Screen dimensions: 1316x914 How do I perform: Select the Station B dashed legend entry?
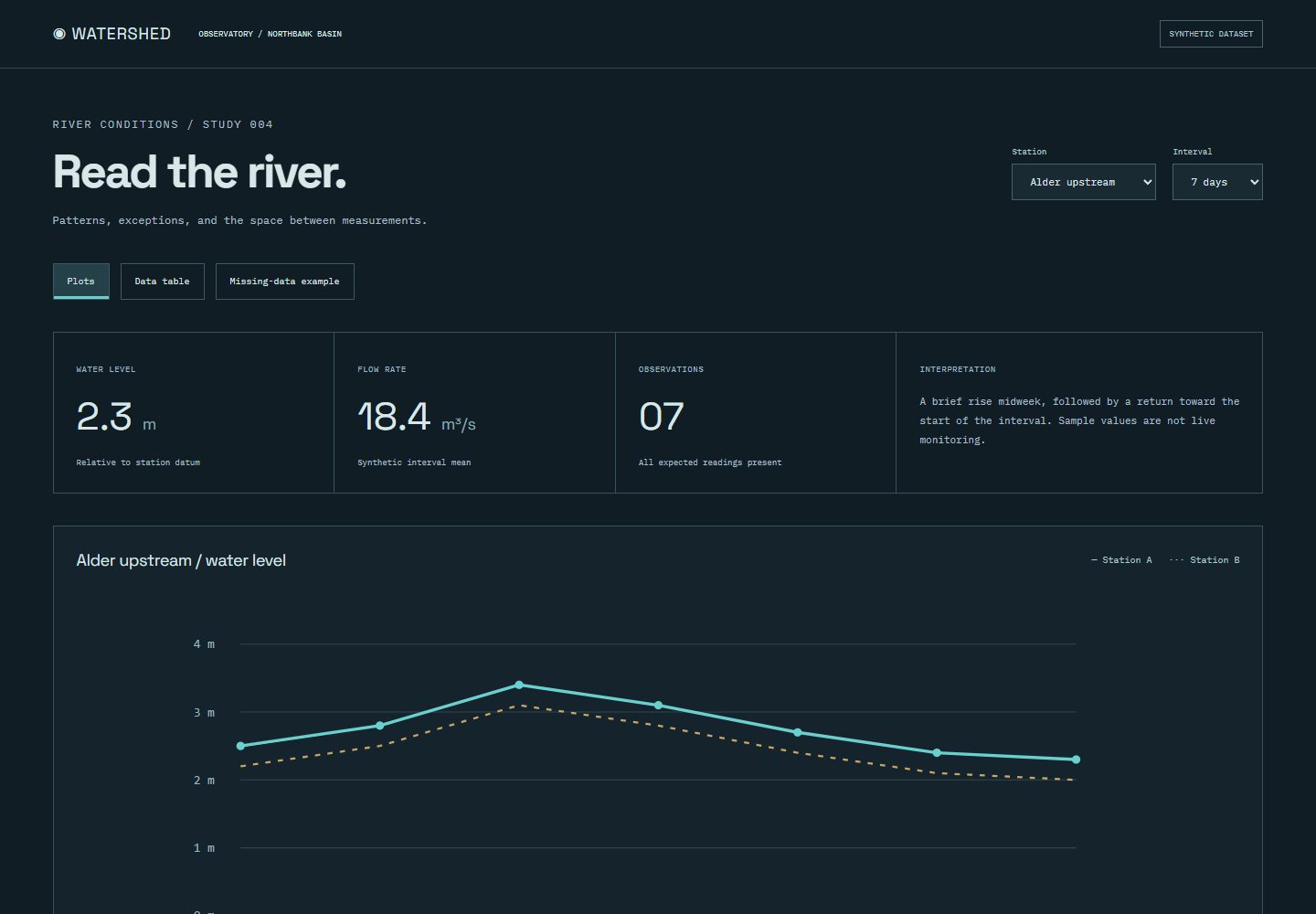[x=1205, y=560]
